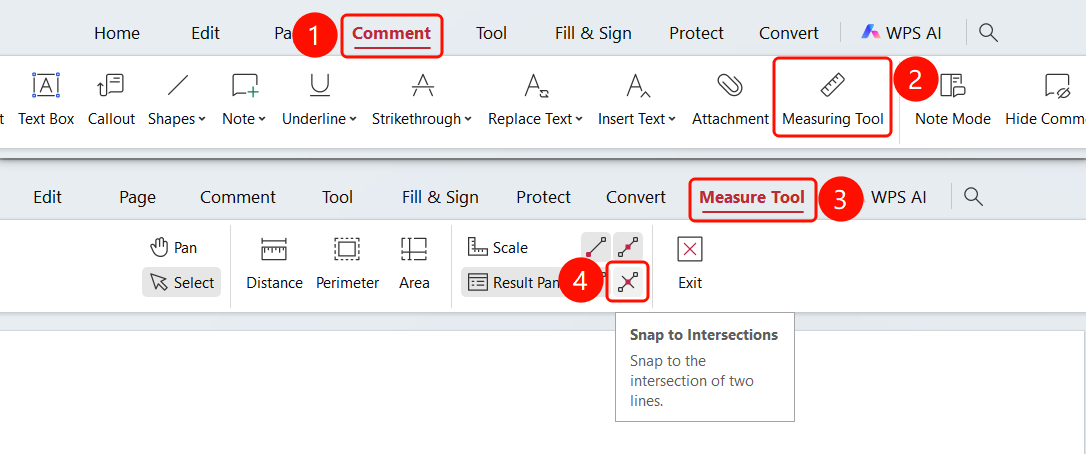Choose the Area measurement tool

tap(413, 264)
